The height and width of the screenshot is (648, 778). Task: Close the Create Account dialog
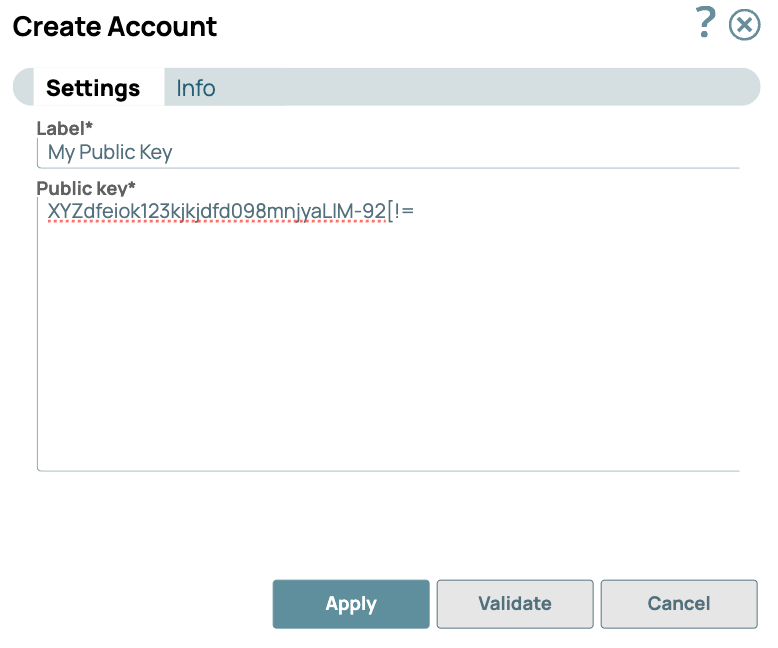click(x=744, y=24)
